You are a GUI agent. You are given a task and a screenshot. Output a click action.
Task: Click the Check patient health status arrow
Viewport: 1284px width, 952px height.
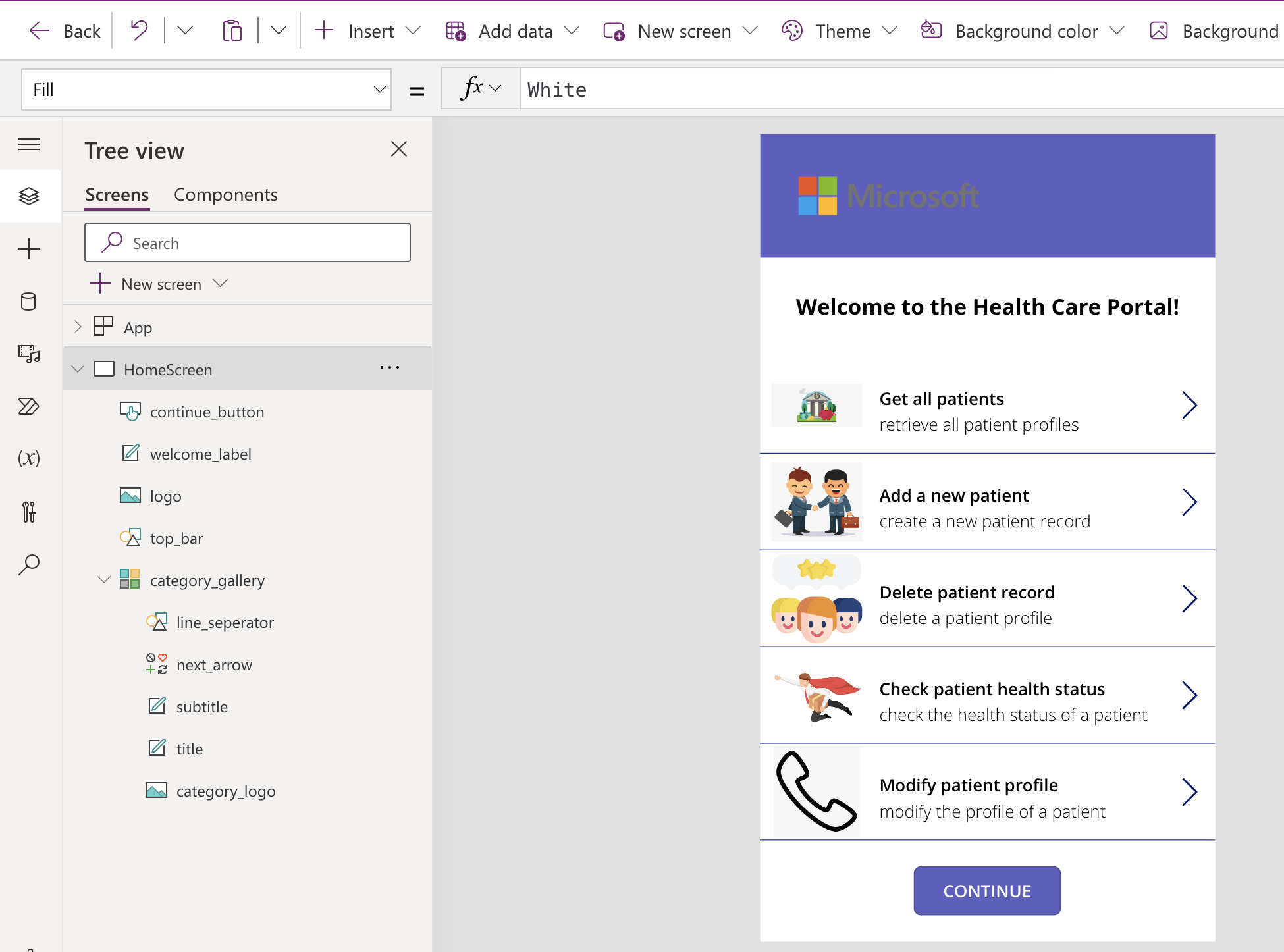pyautogui.click(x=1189, y=695)
